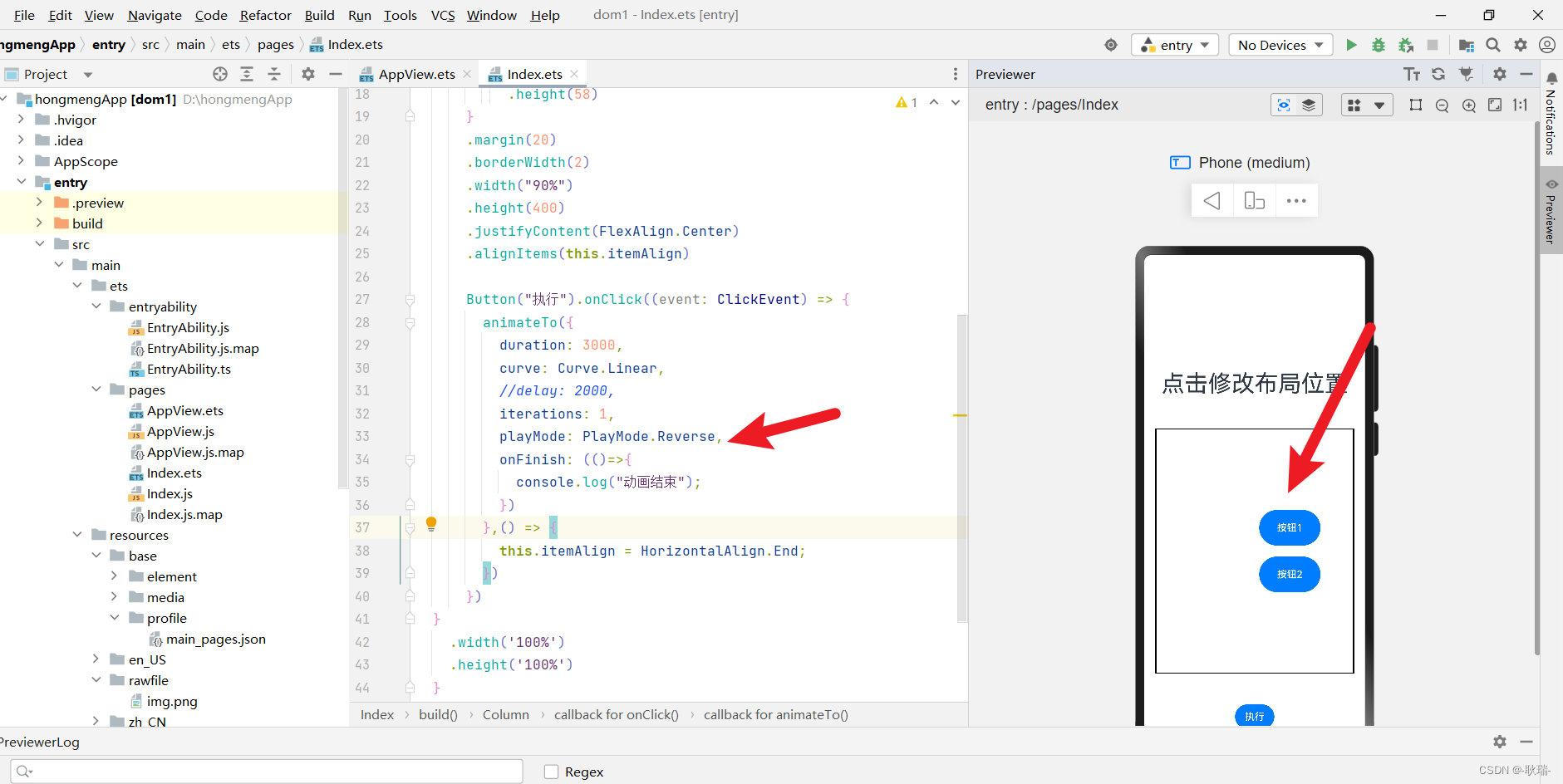1563x784 pixels.
Task: Open the VCS menu
Action: coord(443,15)
